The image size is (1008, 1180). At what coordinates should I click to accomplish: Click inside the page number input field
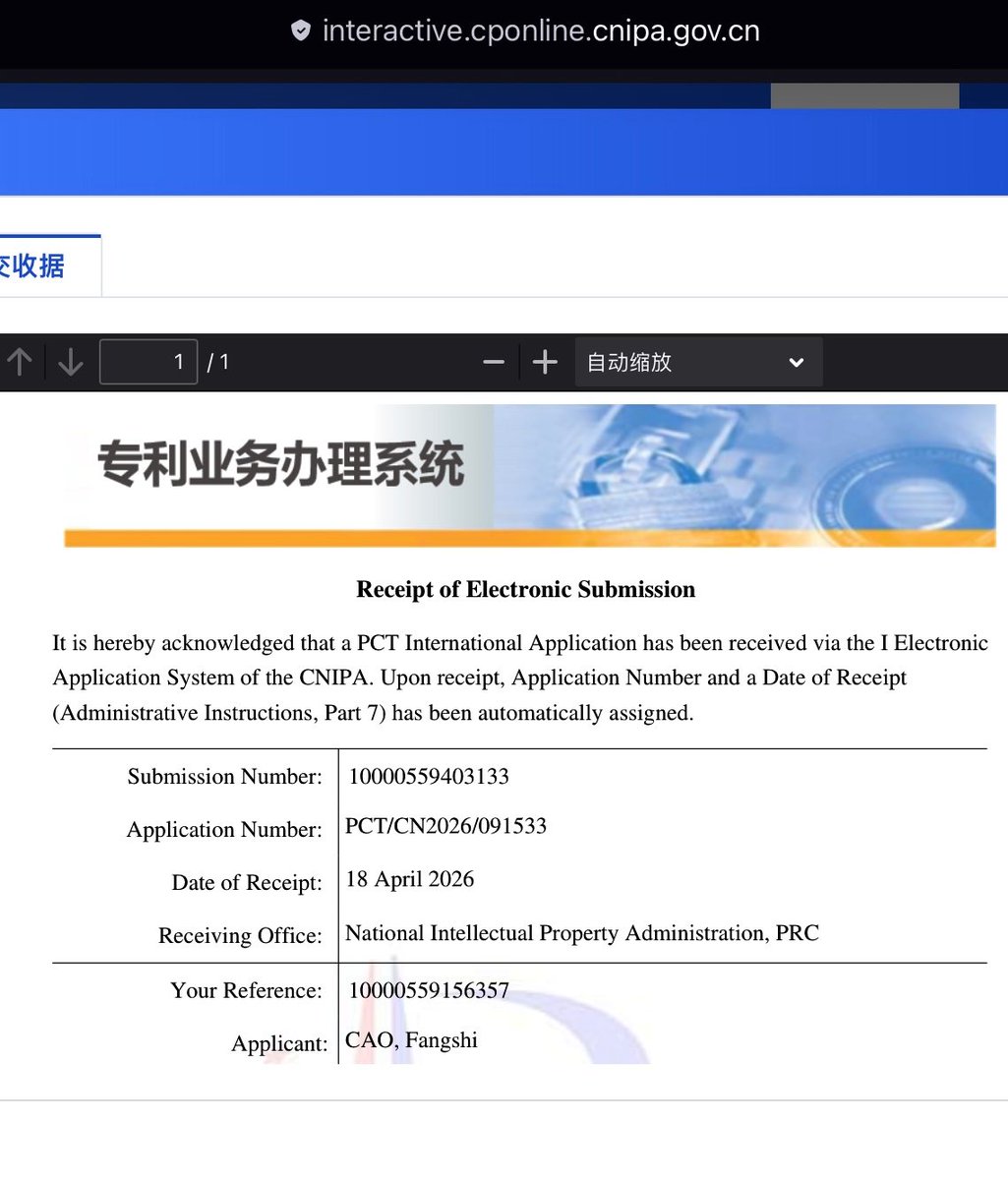pyautogui.click(x=148, y=362)
